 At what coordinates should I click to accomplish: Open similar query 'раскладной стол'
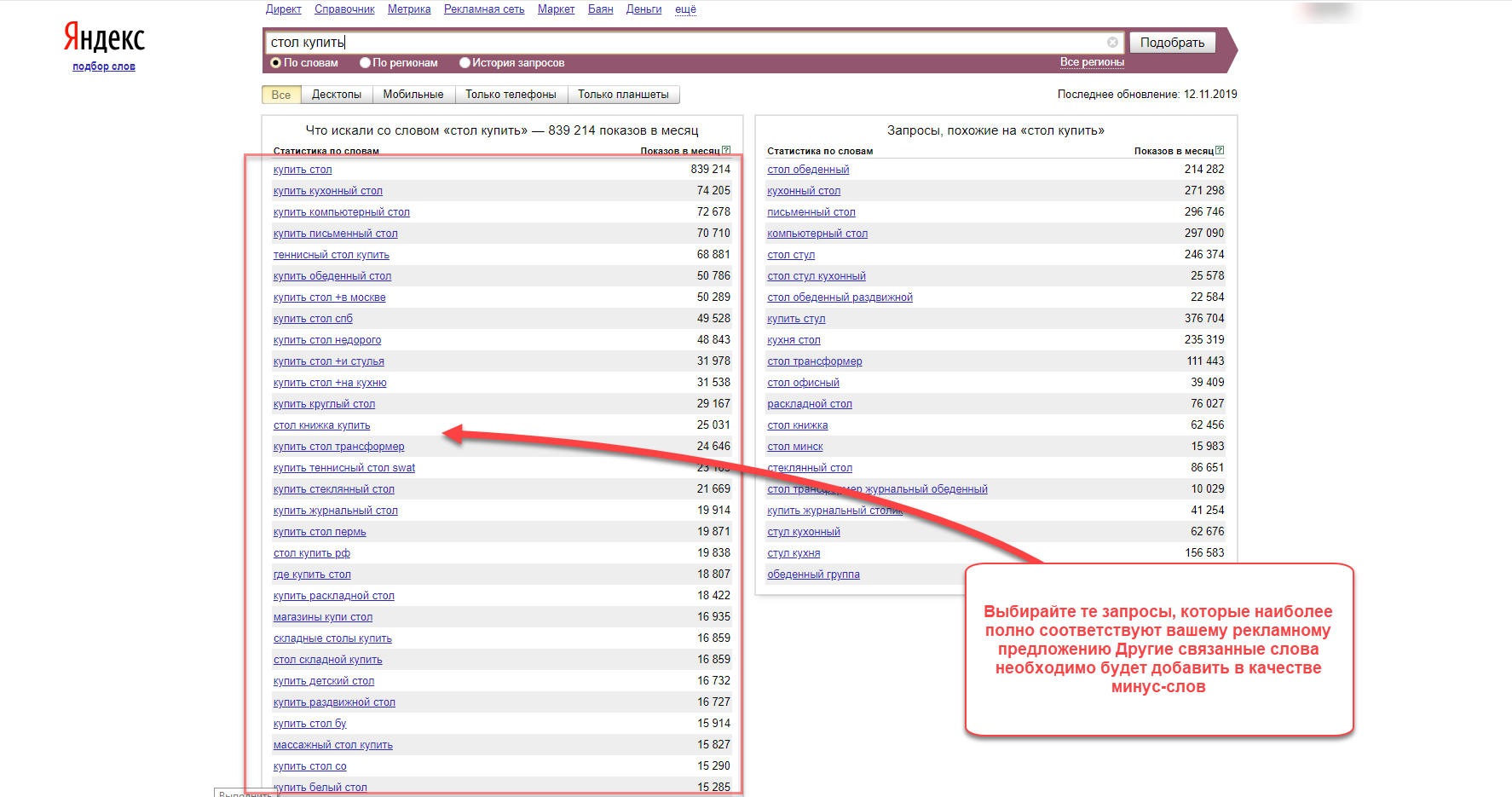point(810,404)
